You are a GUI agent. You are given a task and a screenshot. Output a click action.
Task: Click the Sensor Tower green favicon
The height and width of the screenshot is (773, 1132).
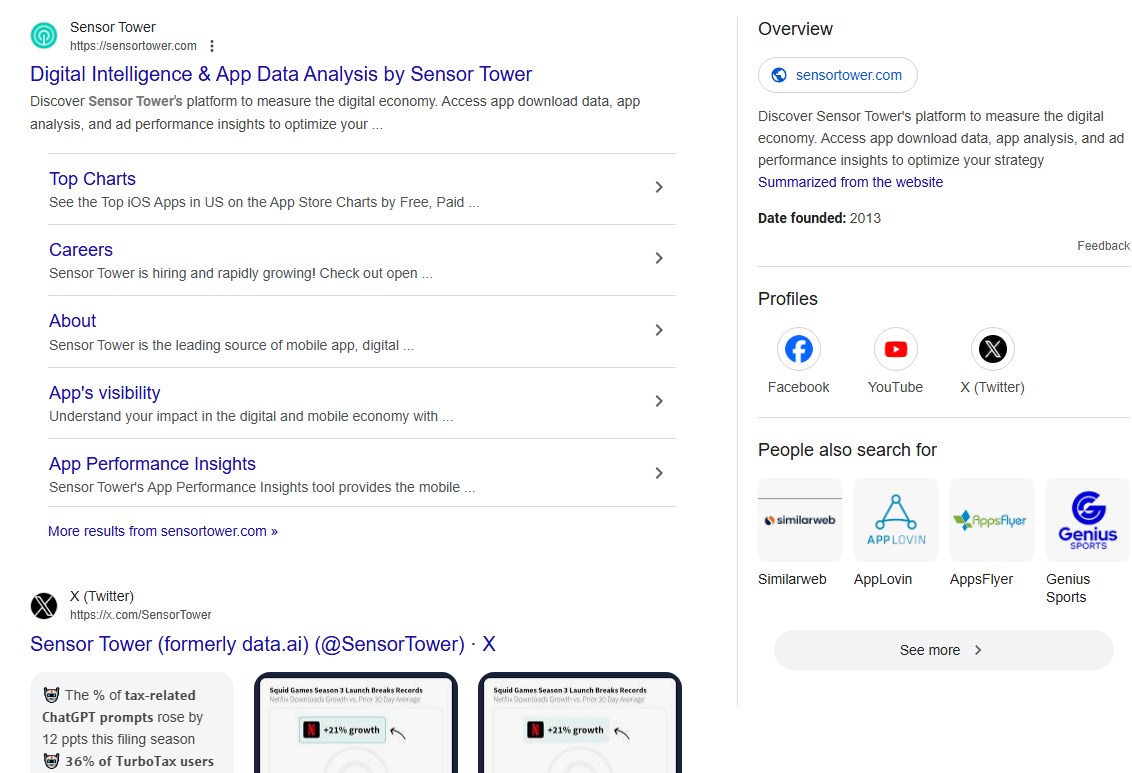[x=44, y=35]
